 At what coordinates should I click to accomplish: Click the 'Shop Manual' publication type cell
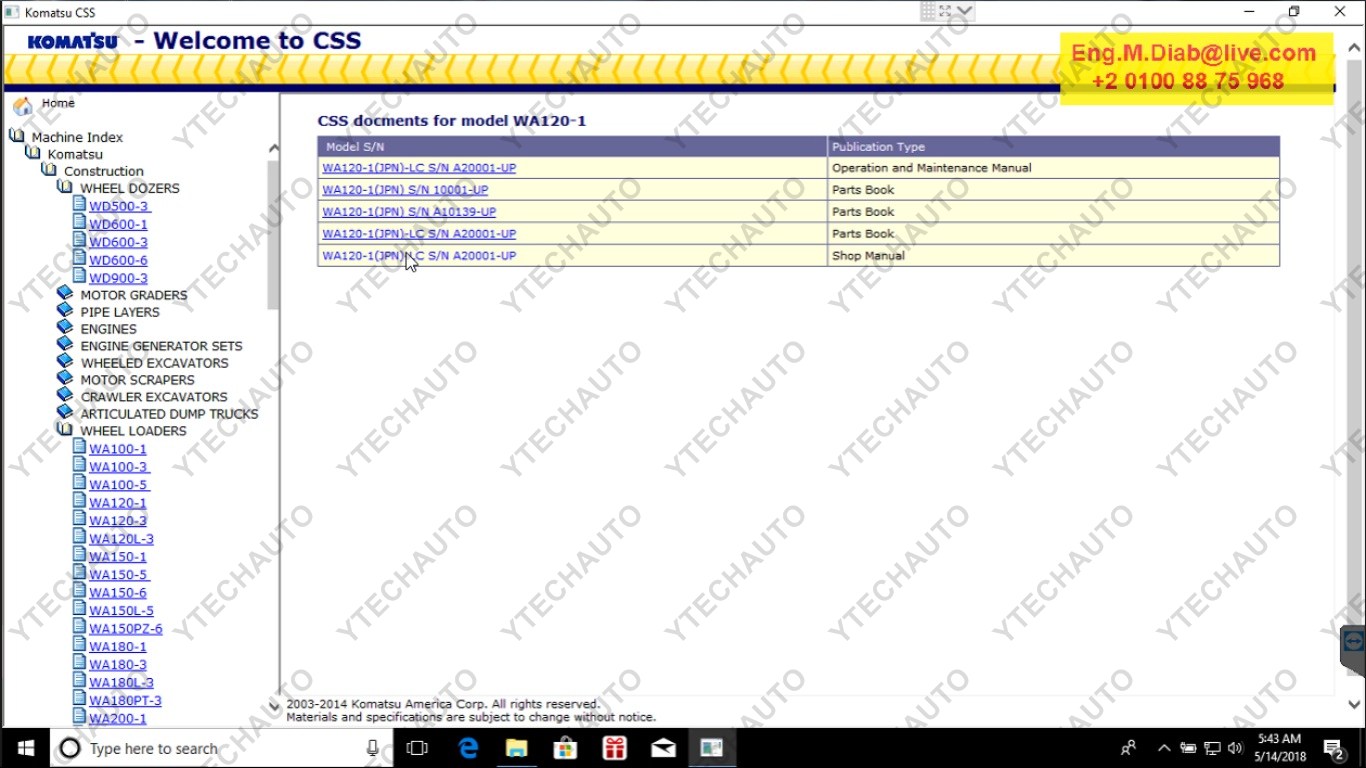1053,256
